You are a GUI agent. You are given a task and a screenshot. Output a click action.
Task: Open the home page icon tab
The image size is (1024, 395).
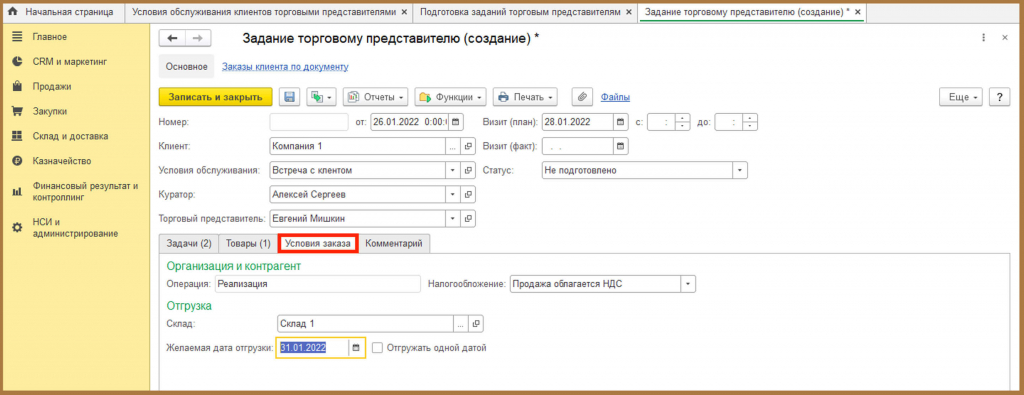tap(12, 12)
